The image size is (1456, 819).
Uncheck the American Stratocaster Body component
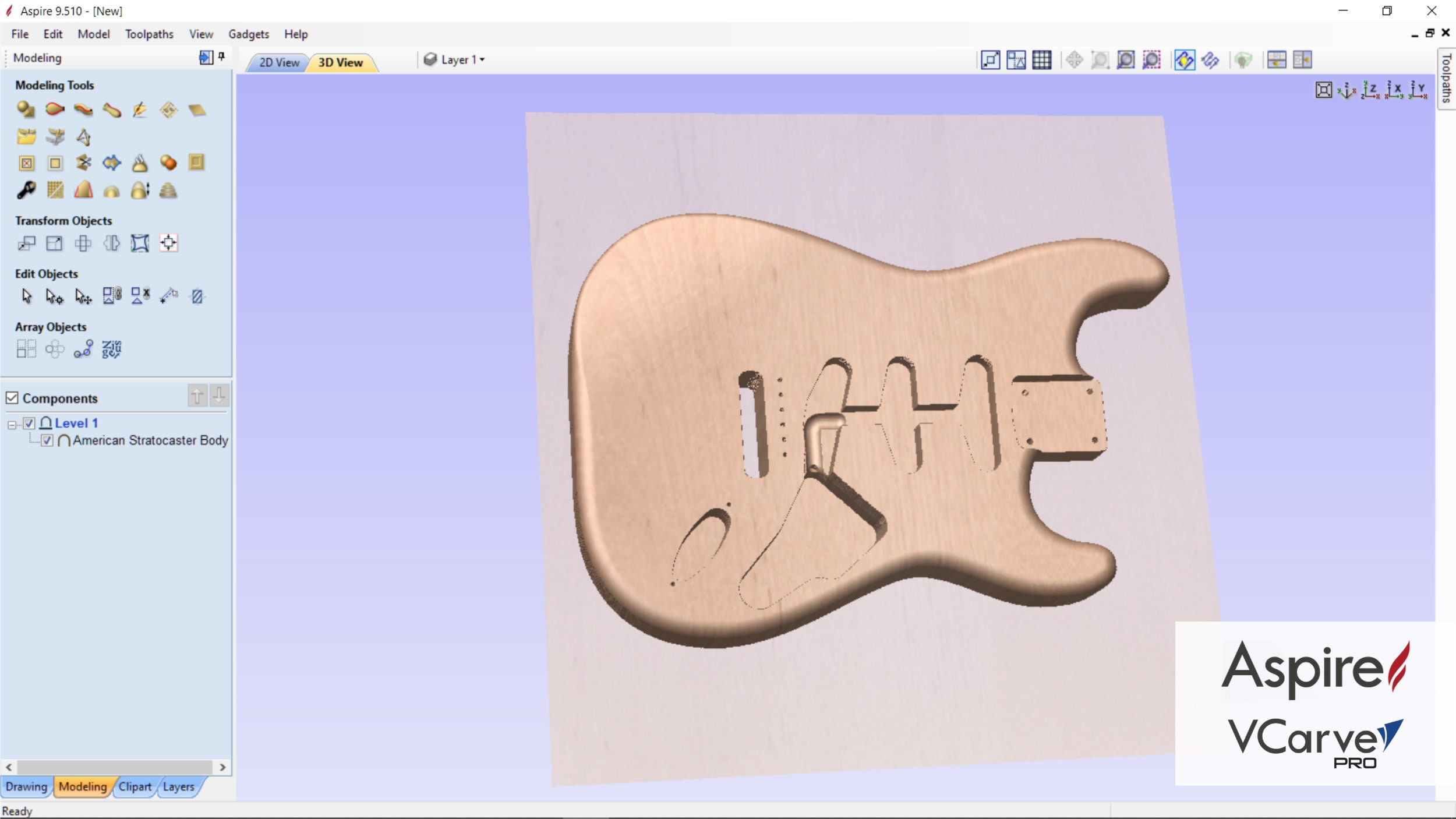[x=46, y=441]
